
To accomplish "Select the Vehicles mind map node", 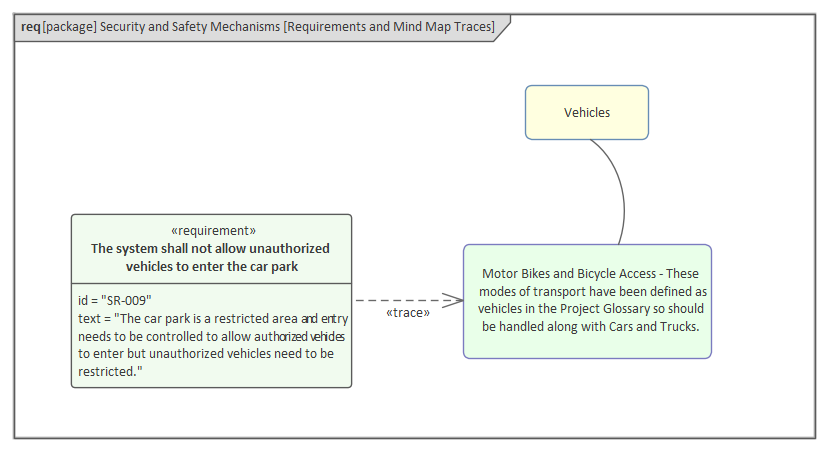I will tap(587, 112).
